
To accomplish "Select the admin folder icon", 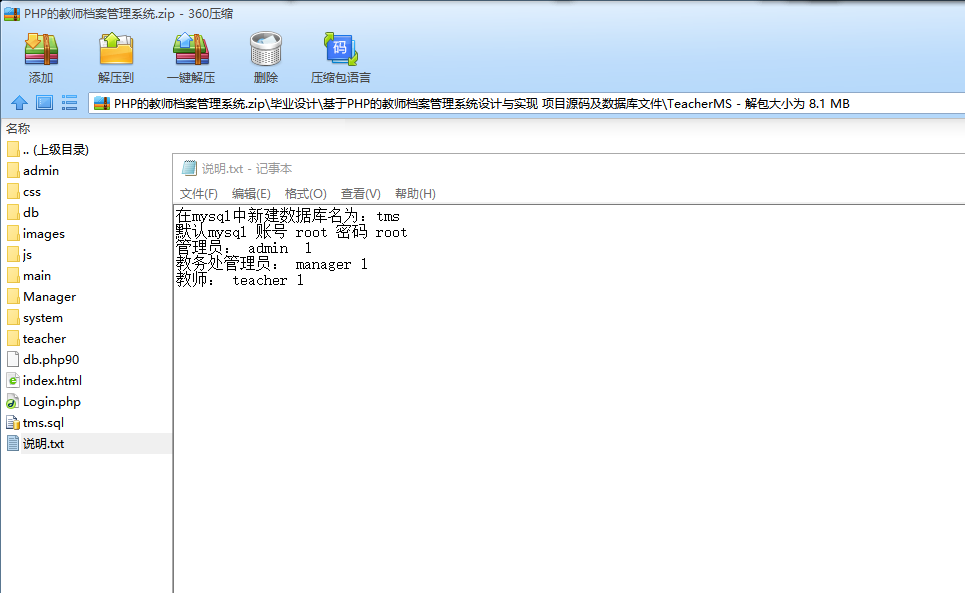I will coord(13,170).
